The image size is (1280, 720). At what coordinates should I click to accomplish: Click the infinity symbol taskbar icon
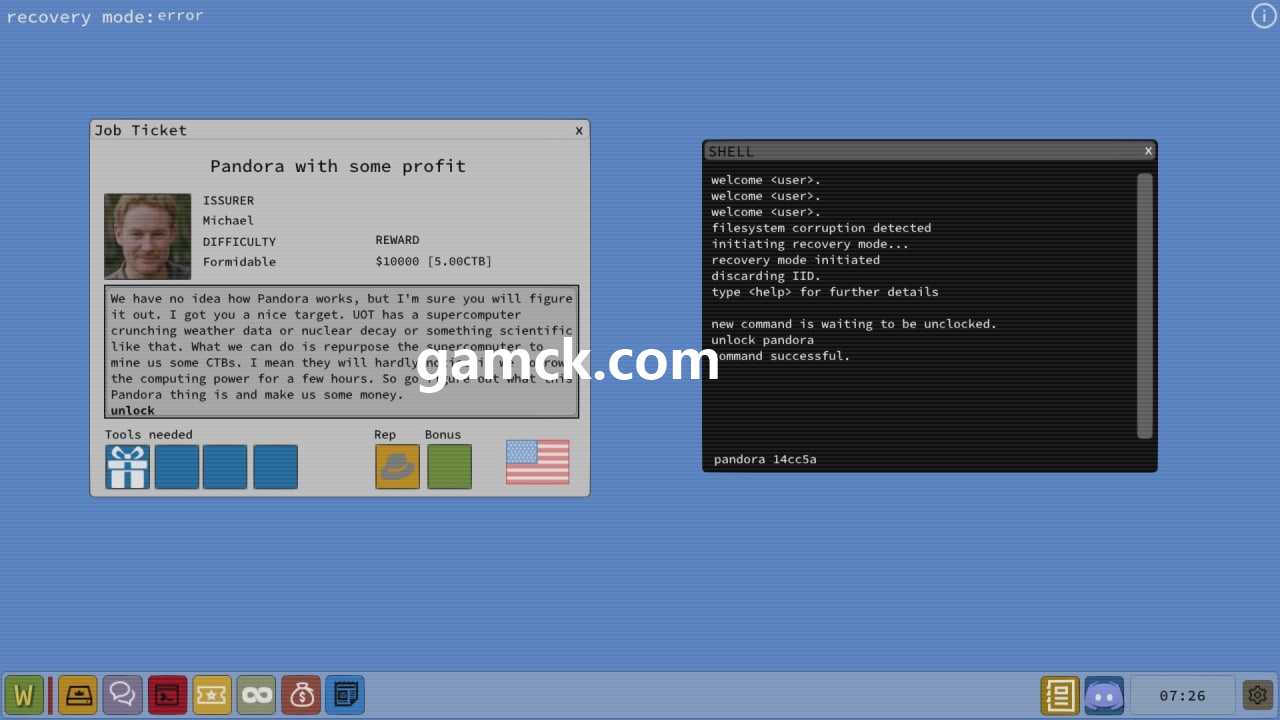coord(256,695)
